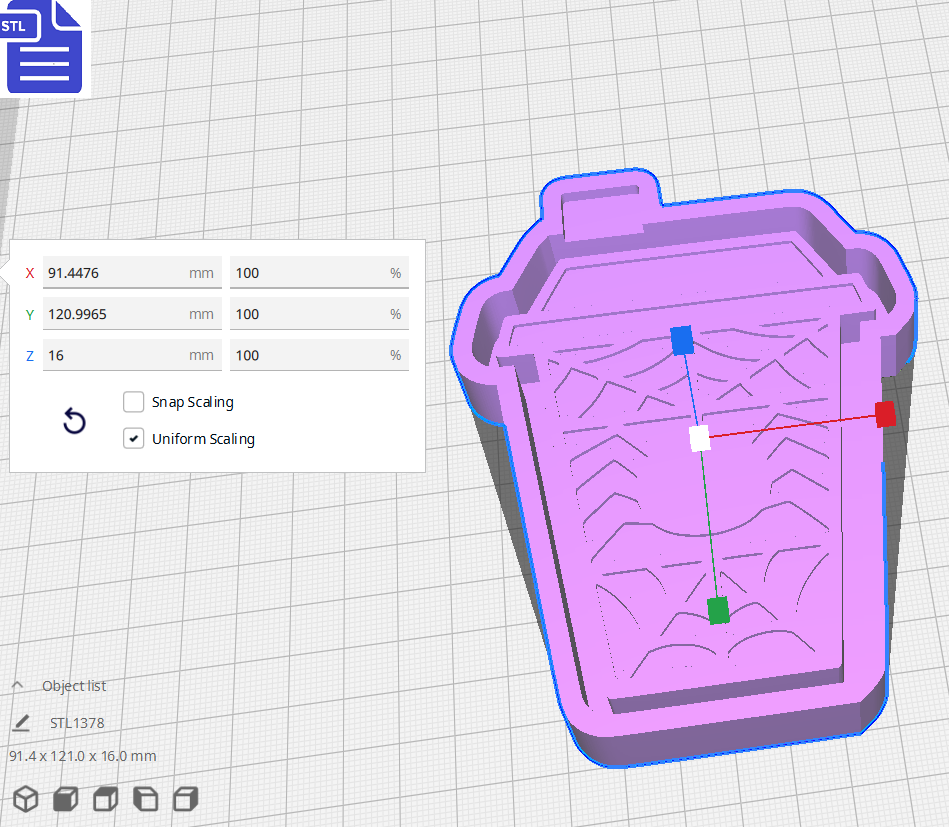Click the Y dimension field showing 120.9965
This screenshot has height=827, width=949.
point(132,313)
